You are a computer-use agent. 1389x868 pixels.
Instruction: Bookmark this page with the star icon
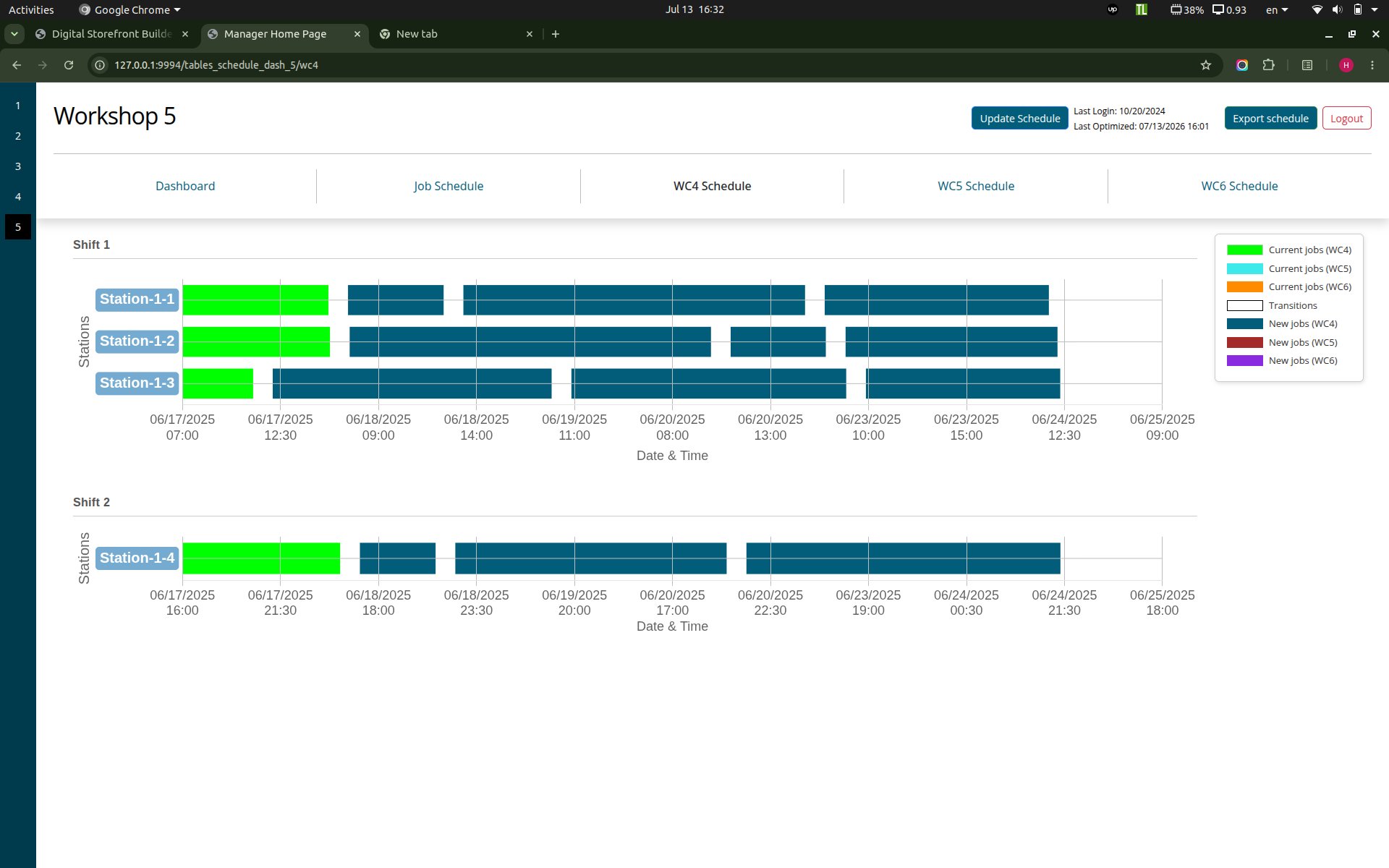point(1205,65)
